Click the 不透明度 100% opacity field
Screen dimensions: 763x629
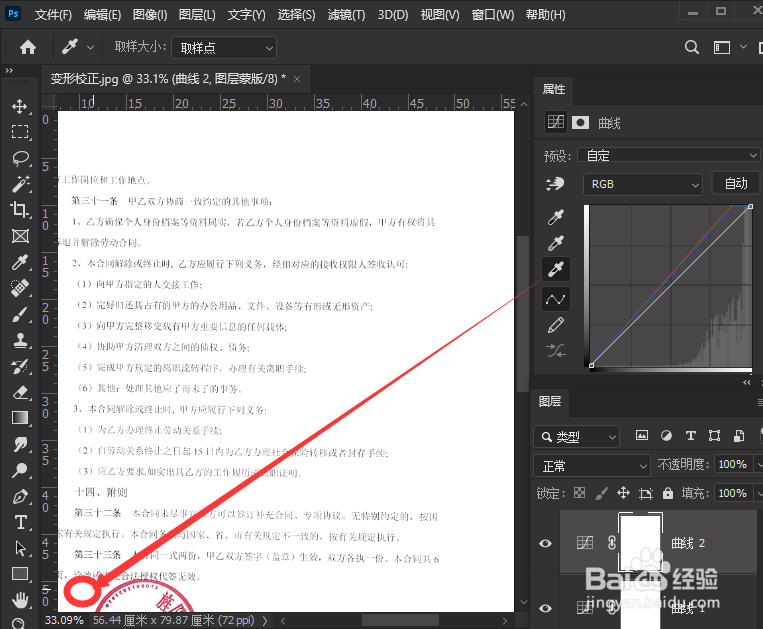click(732, 464)
